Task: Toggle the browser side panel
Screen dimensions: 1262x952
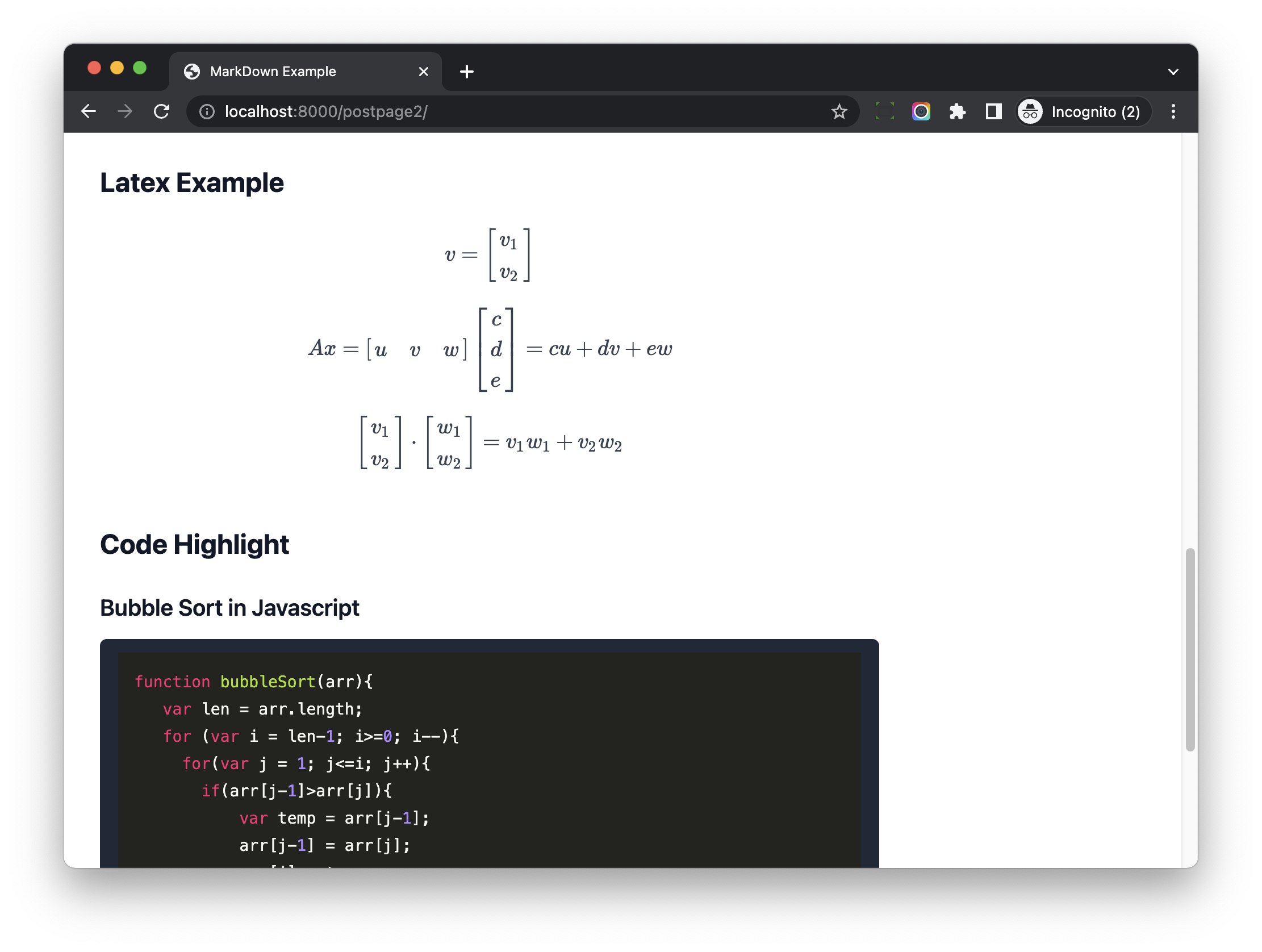Action: (x=993, y=111)
